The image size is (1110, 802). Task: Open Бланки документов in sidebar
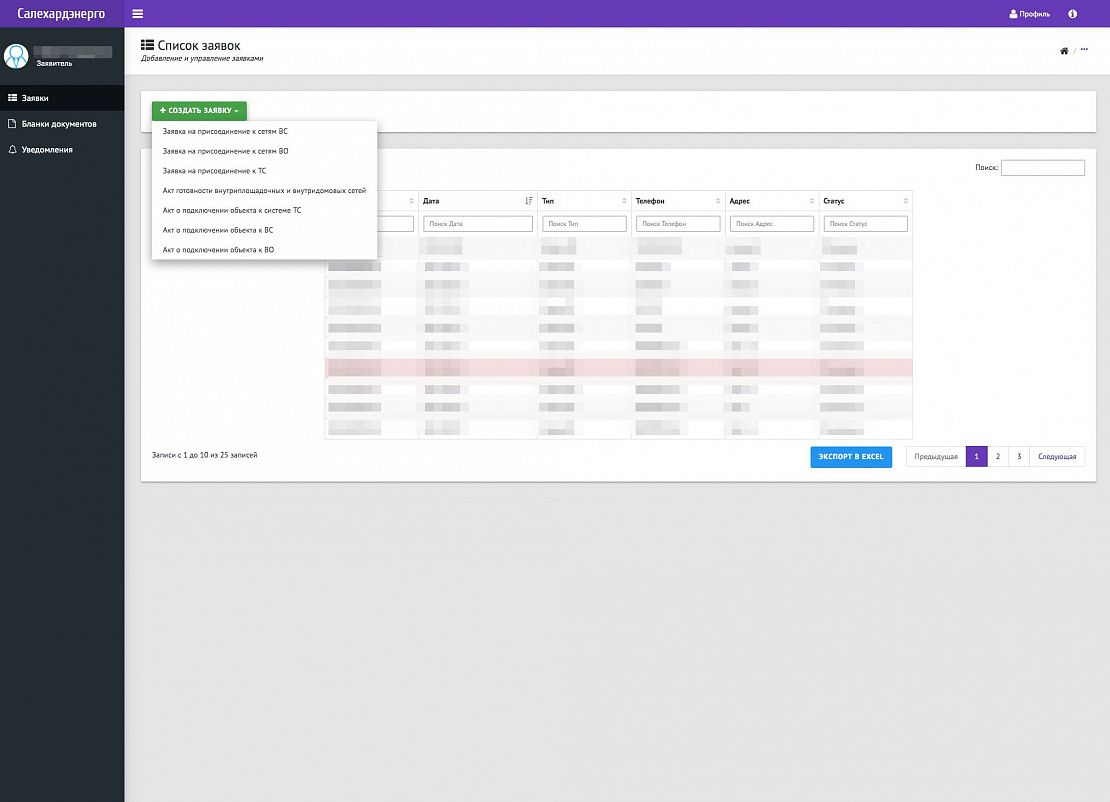click(58, 124)
